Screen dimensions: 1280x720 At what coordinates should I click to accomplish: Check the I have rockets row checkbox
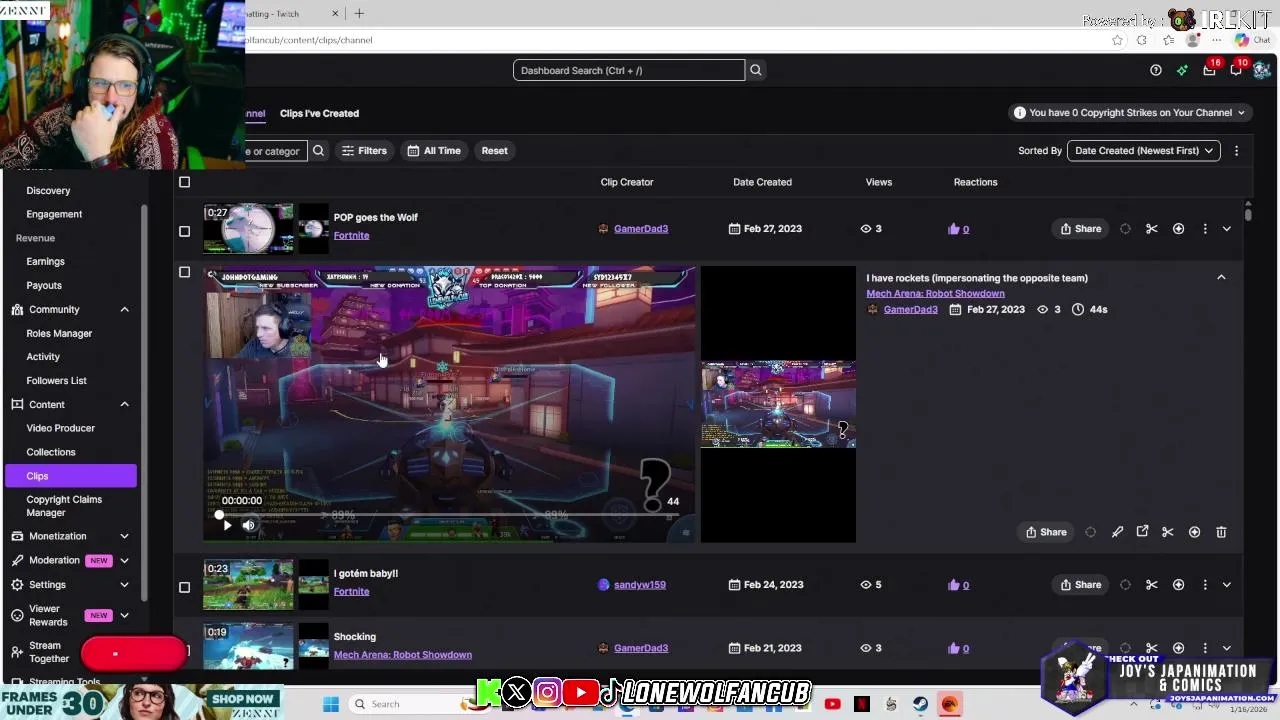click(184, 272)
